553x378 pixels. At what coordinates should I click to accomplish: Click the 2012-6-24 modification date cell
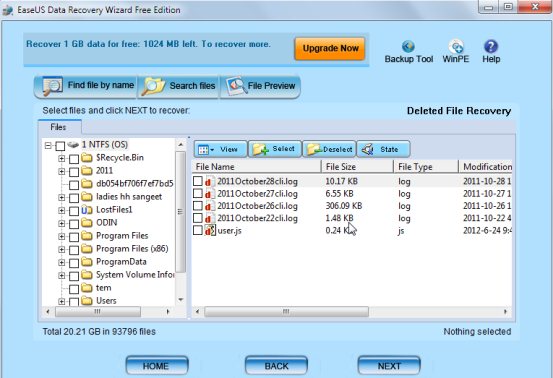487,231
